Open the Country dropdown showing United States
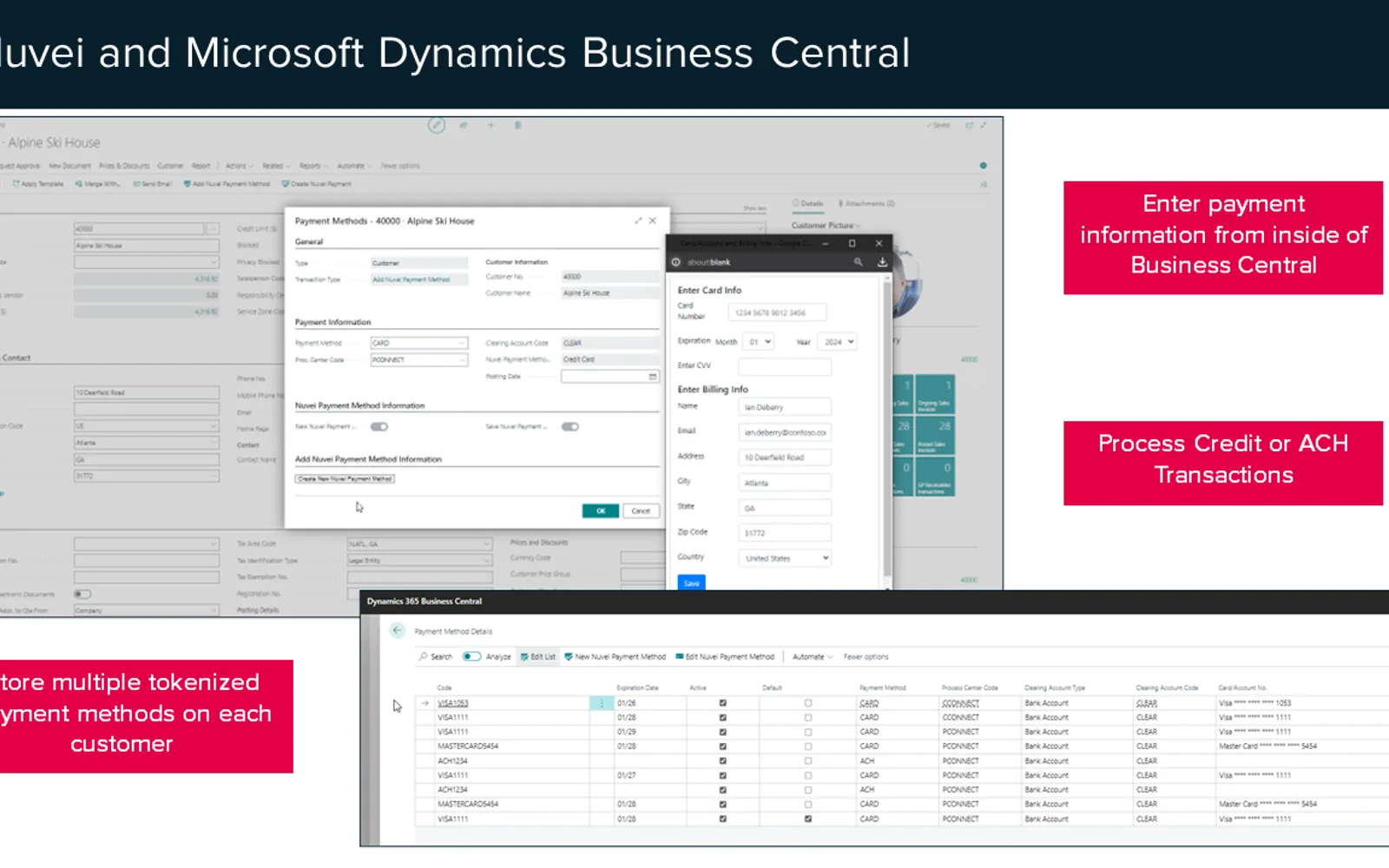The height and width of the screenshot is (868, 1389). pos(785,558)
